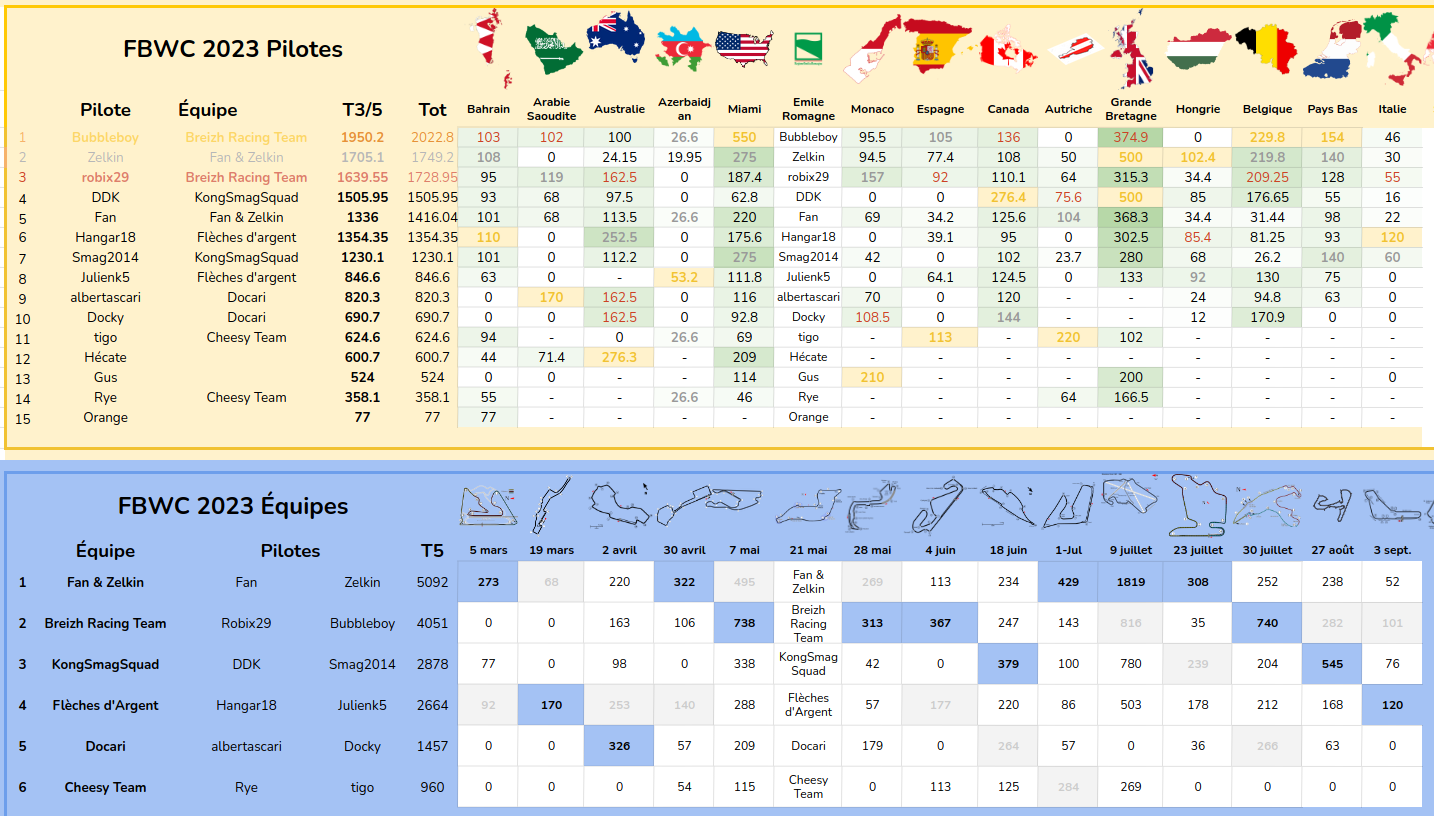The width and height of the screenshot is (1434, 816).
Task: Select the highlighted '545' cell under 27 août
Action: coord(1332,664)
